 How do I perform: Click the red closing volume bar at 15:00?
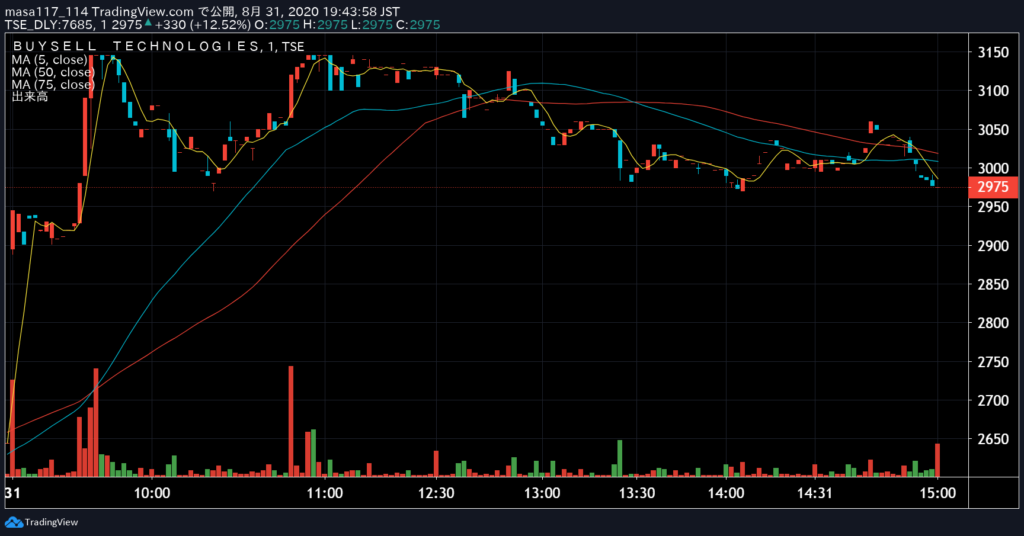(x=938, y=460)
